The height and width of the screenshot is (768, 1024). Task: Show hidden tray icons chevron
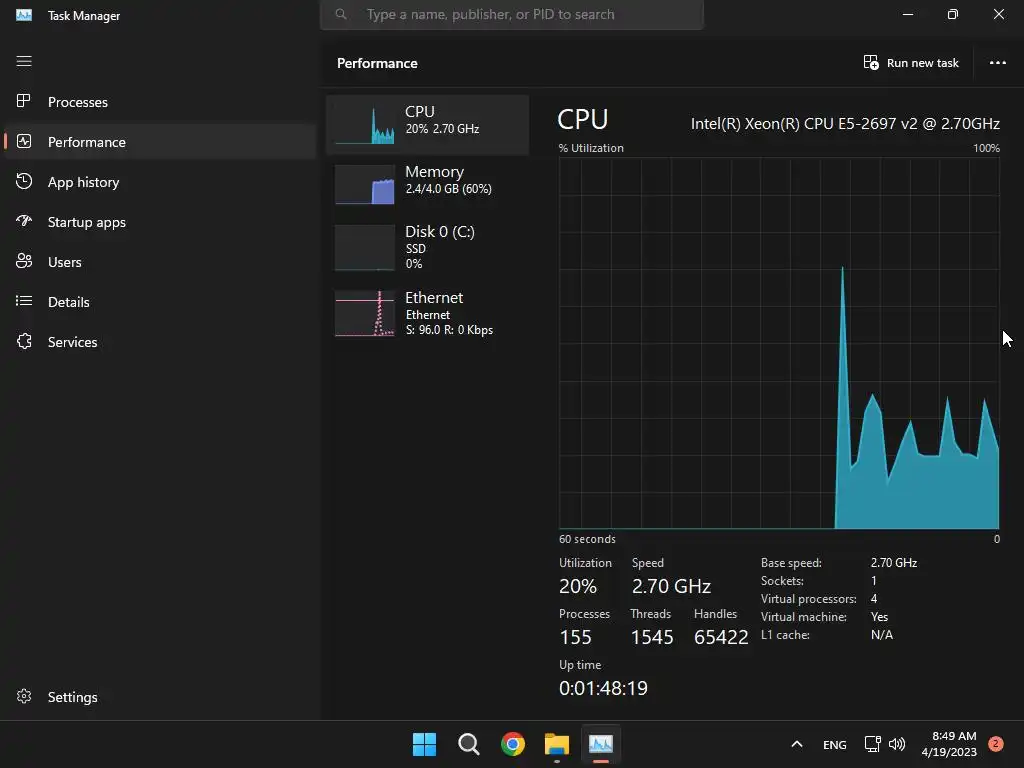coord(797,744)
